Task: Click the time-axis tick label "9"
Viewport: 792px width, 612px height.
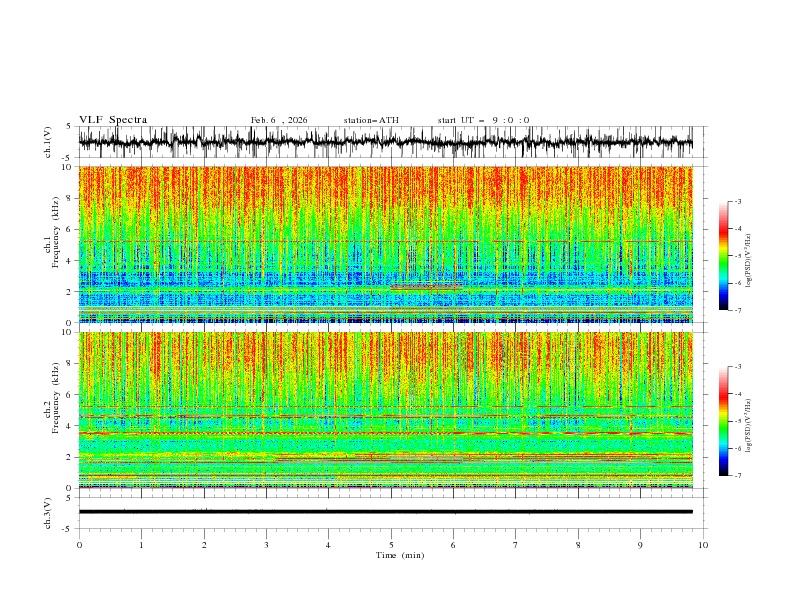Action: pos(640,545)
